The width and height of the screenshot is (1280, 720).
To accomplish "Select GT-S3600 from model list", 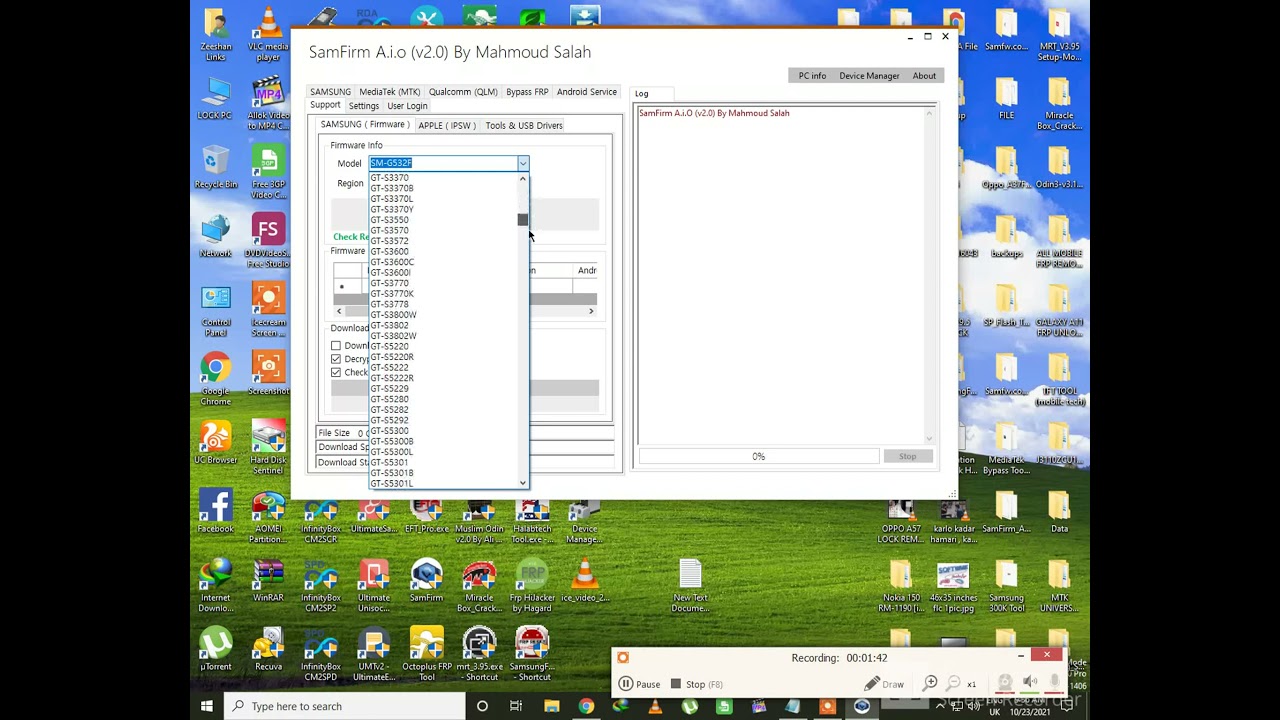I will click(390, 252).
